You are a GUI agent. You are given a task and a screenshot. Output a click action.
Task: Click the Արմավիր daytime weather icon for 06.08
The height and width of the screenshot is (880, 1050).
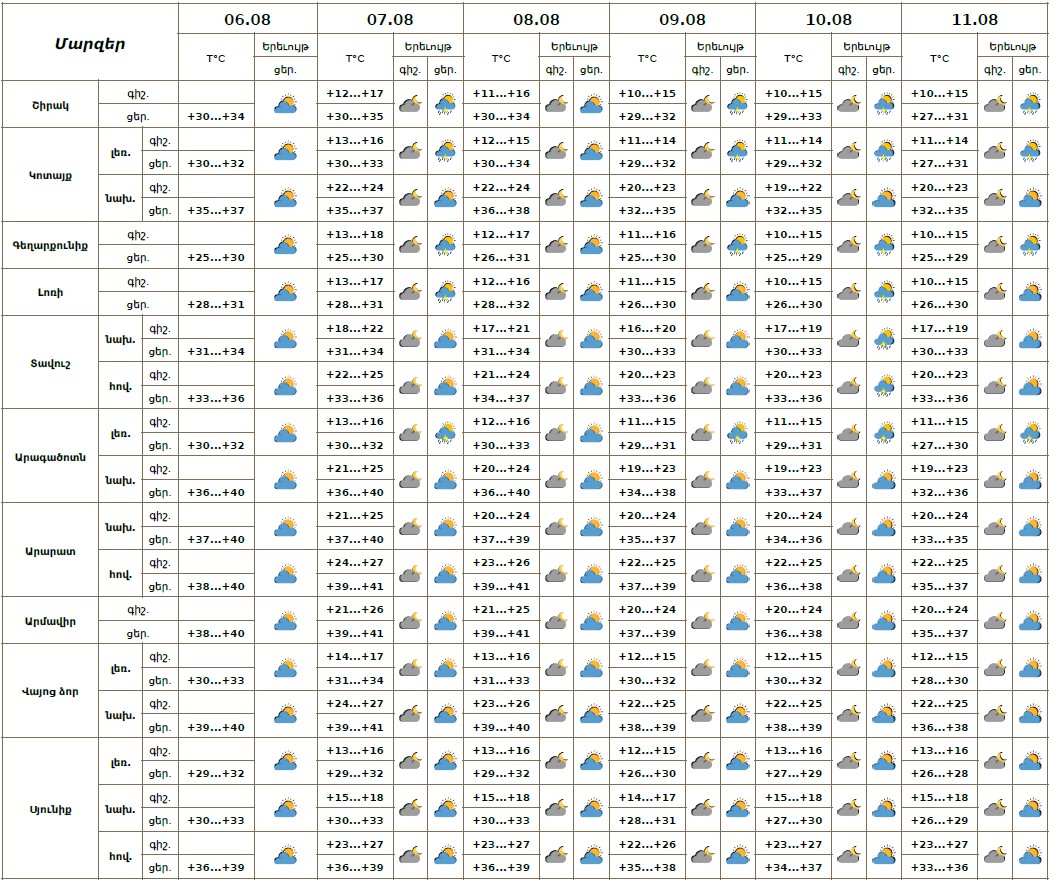pos(286,621)
